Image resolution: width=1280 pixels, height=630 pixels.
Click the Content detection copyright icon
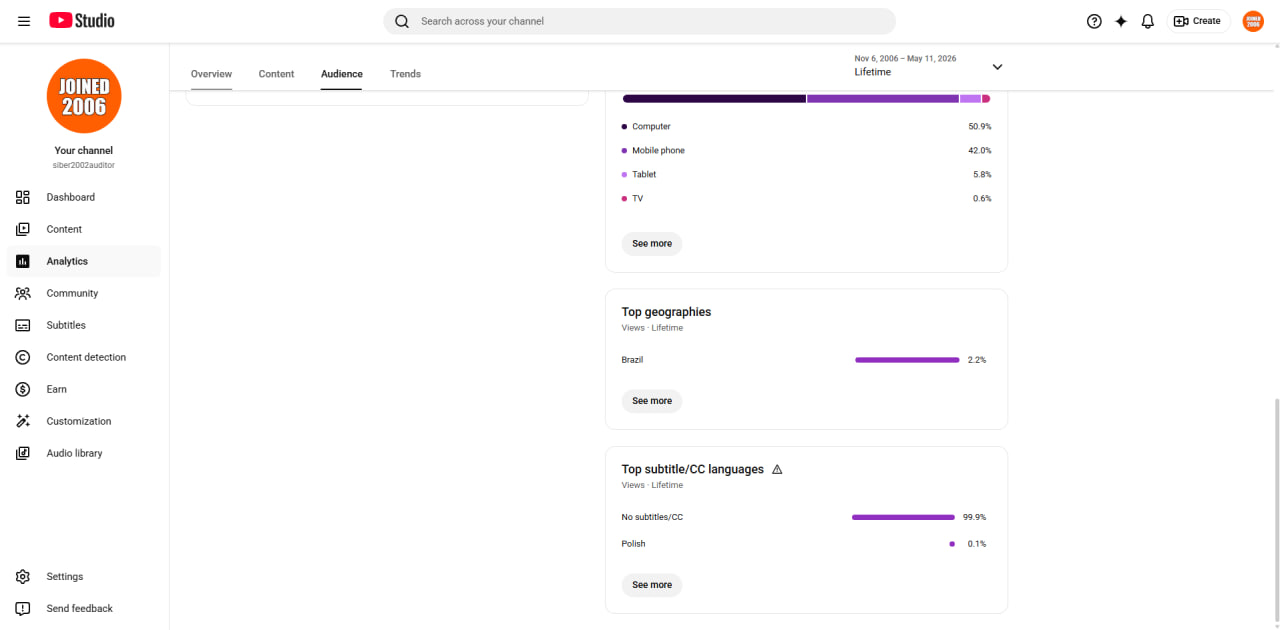(23, 357)
